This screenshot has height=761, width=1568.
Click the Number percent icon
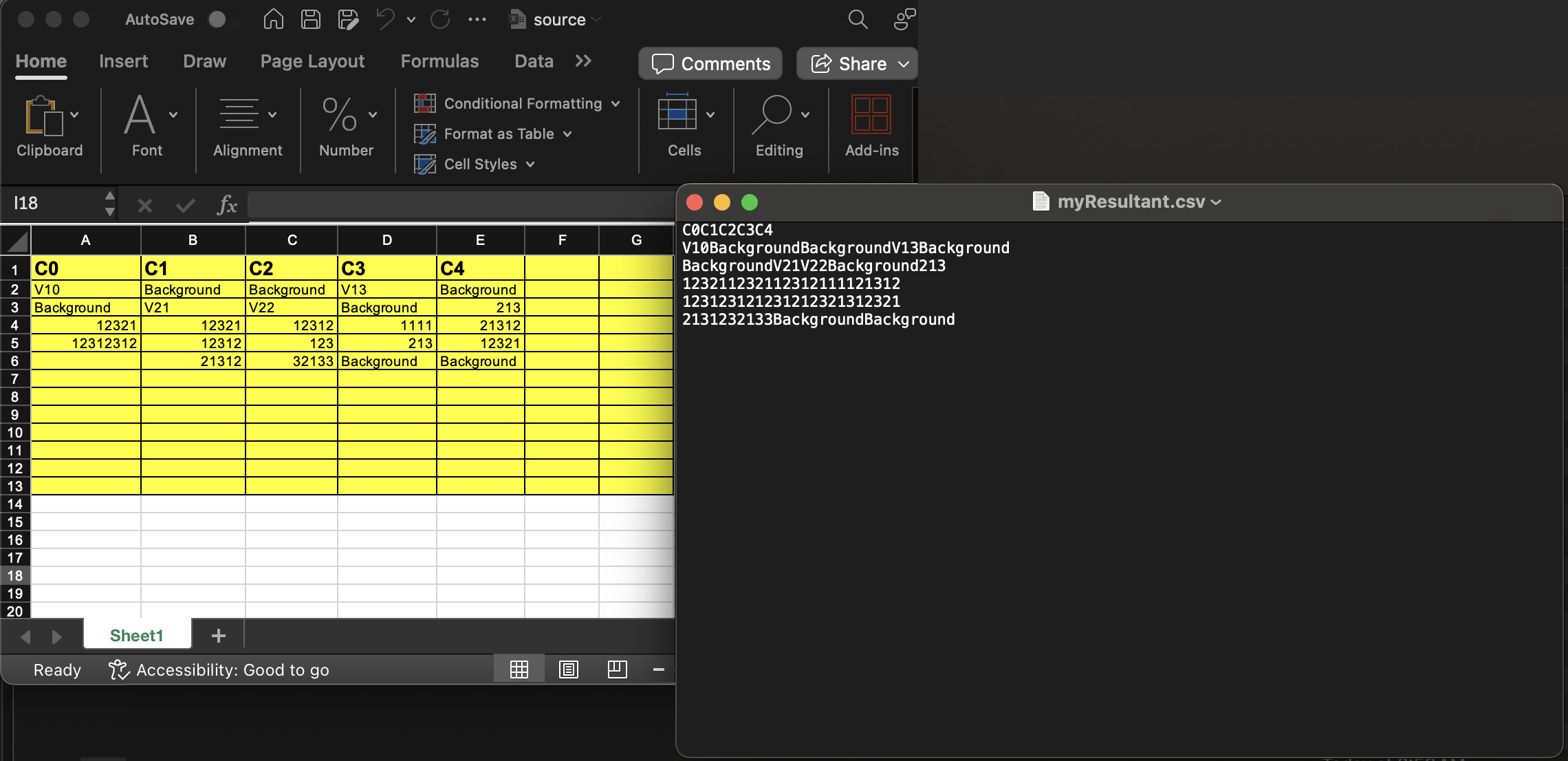(x=340, y=114)
